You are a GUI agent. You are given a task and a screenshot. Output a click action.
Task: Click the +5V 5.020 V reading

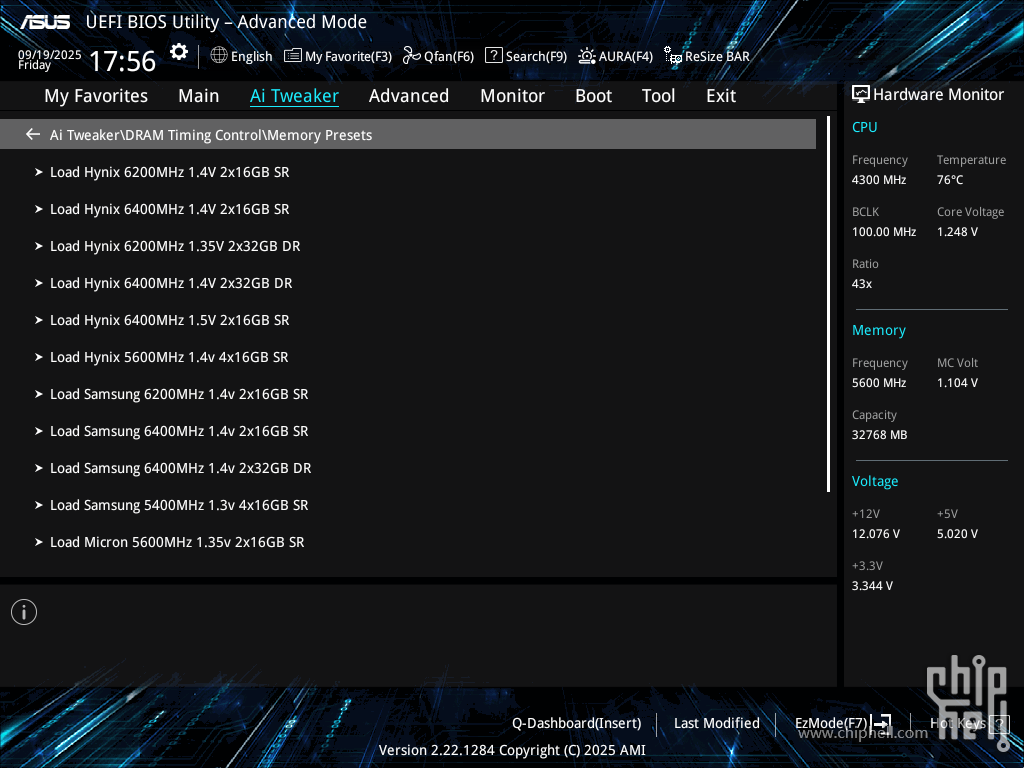[957, 534]
